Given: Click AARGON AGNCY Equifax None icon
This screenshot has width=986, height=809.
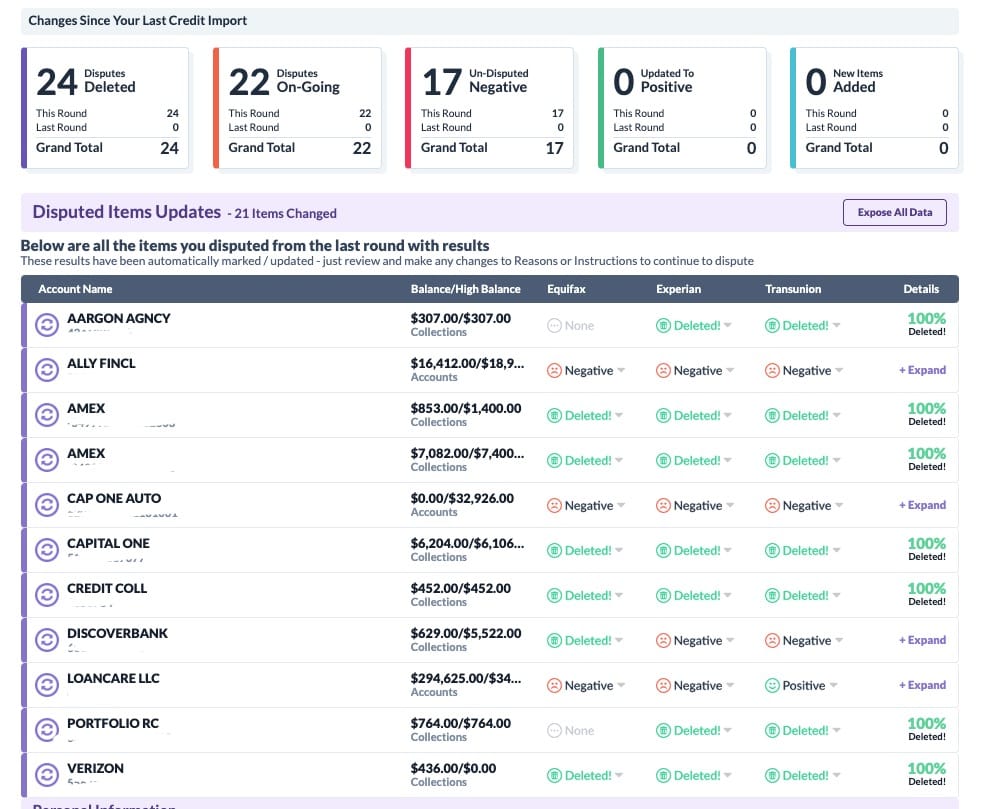Looking at the screenshot, I should (x=554, y=326).
